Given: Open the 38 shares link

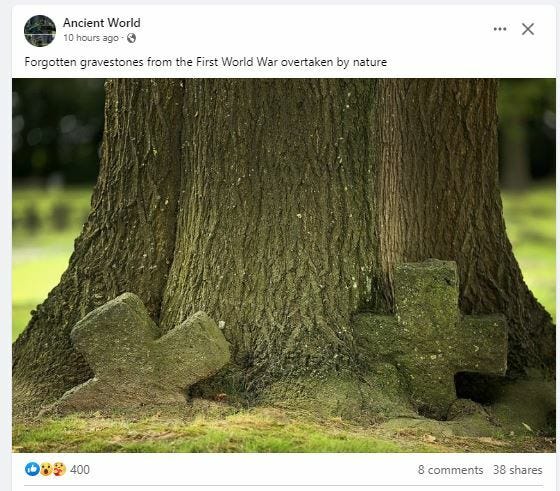Looking at the screenshot, I should pyautogui.click(x=518, y=470).
